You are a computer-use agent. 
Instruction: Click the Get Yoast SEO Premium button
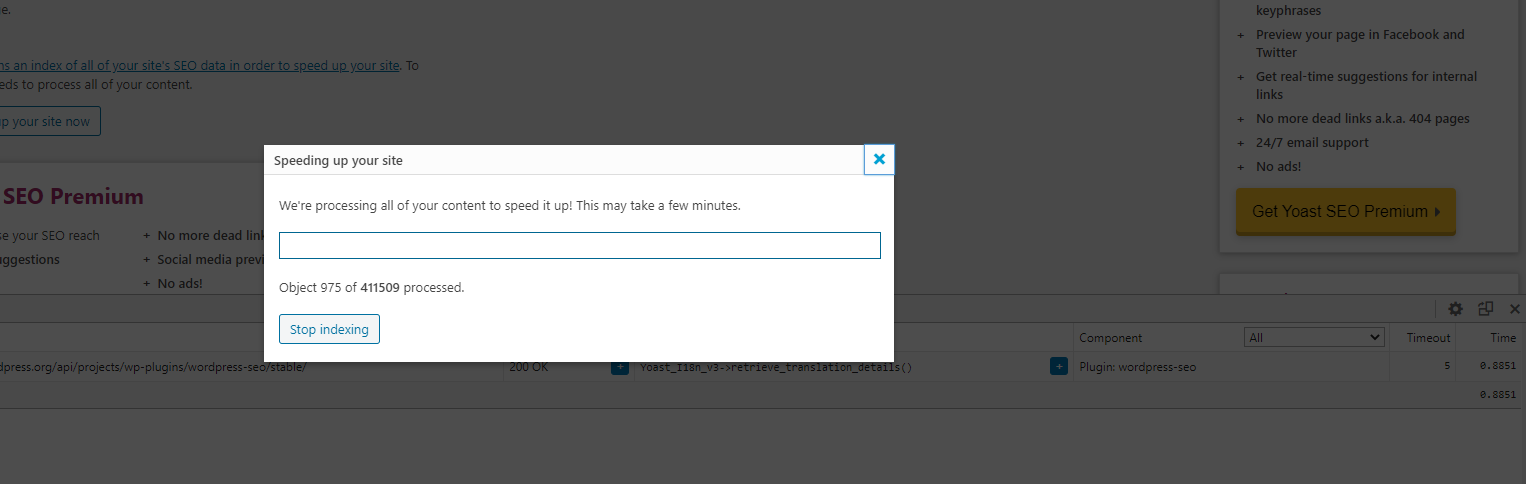tap(1345, 211)
